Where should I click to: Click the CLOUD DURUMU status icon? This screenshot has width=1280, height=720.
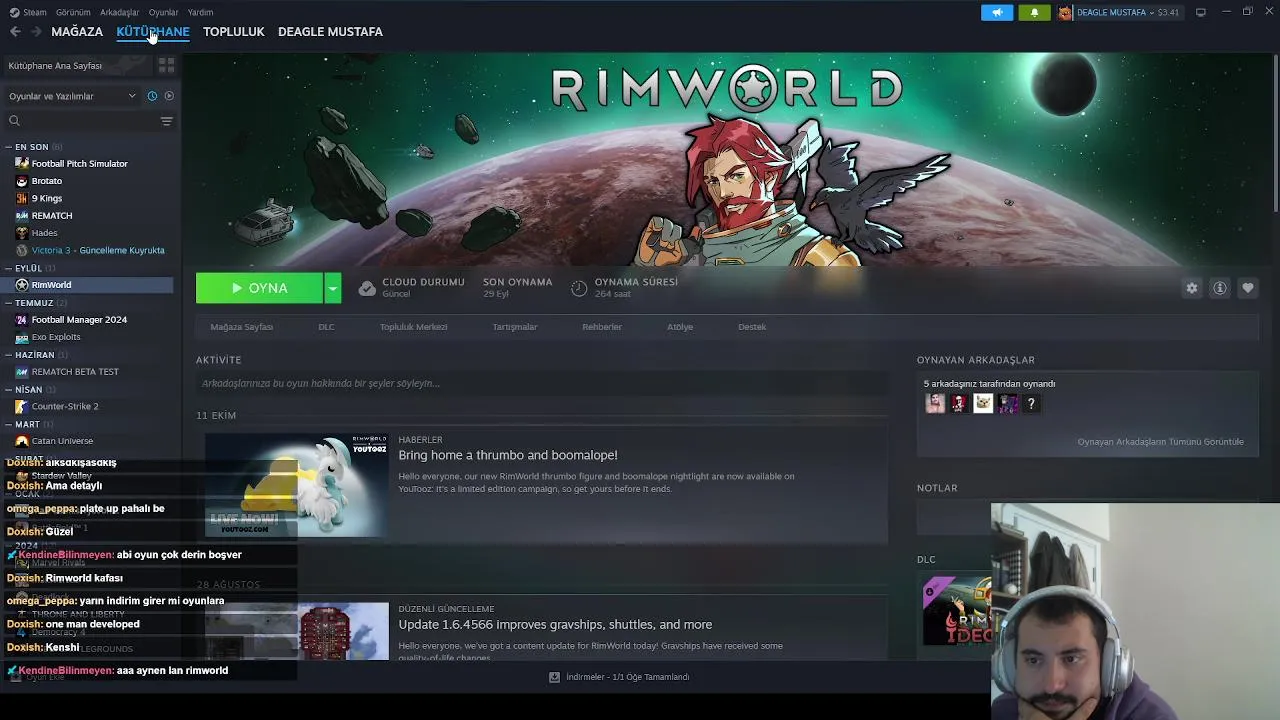(x=367, y=288)
